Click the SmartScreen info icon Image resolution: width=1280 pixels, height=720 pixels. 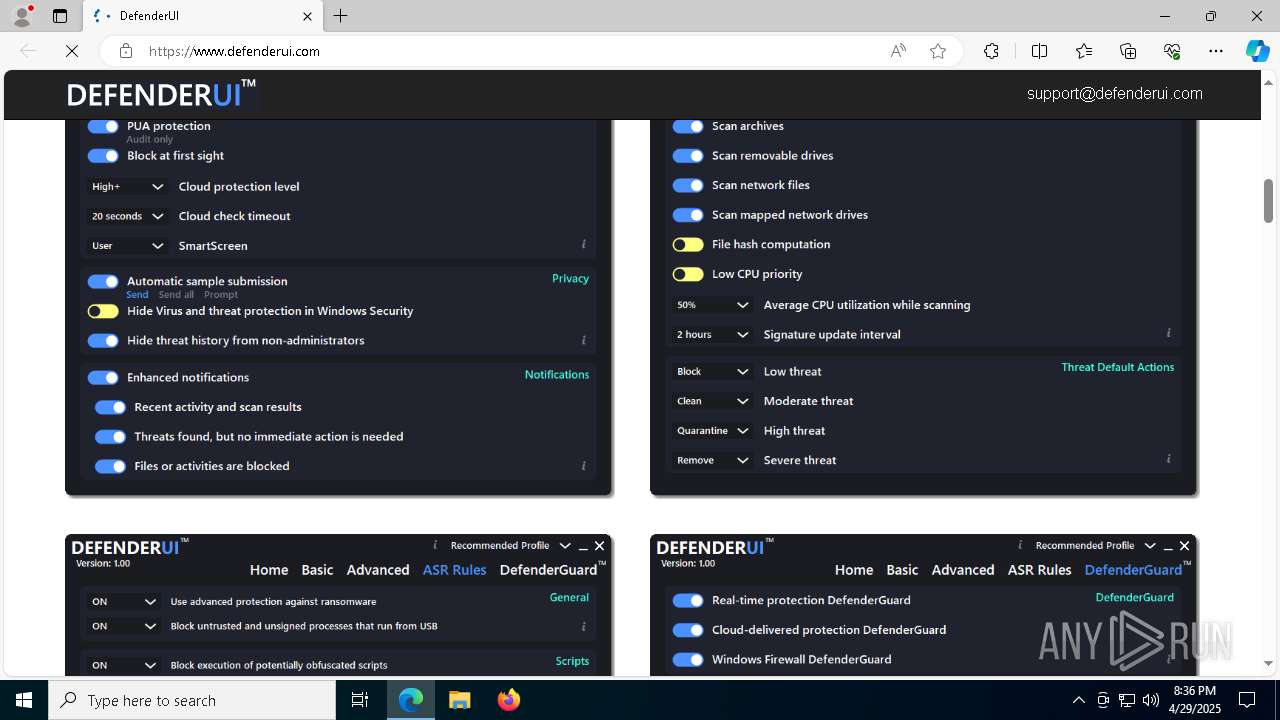point(584,244)
